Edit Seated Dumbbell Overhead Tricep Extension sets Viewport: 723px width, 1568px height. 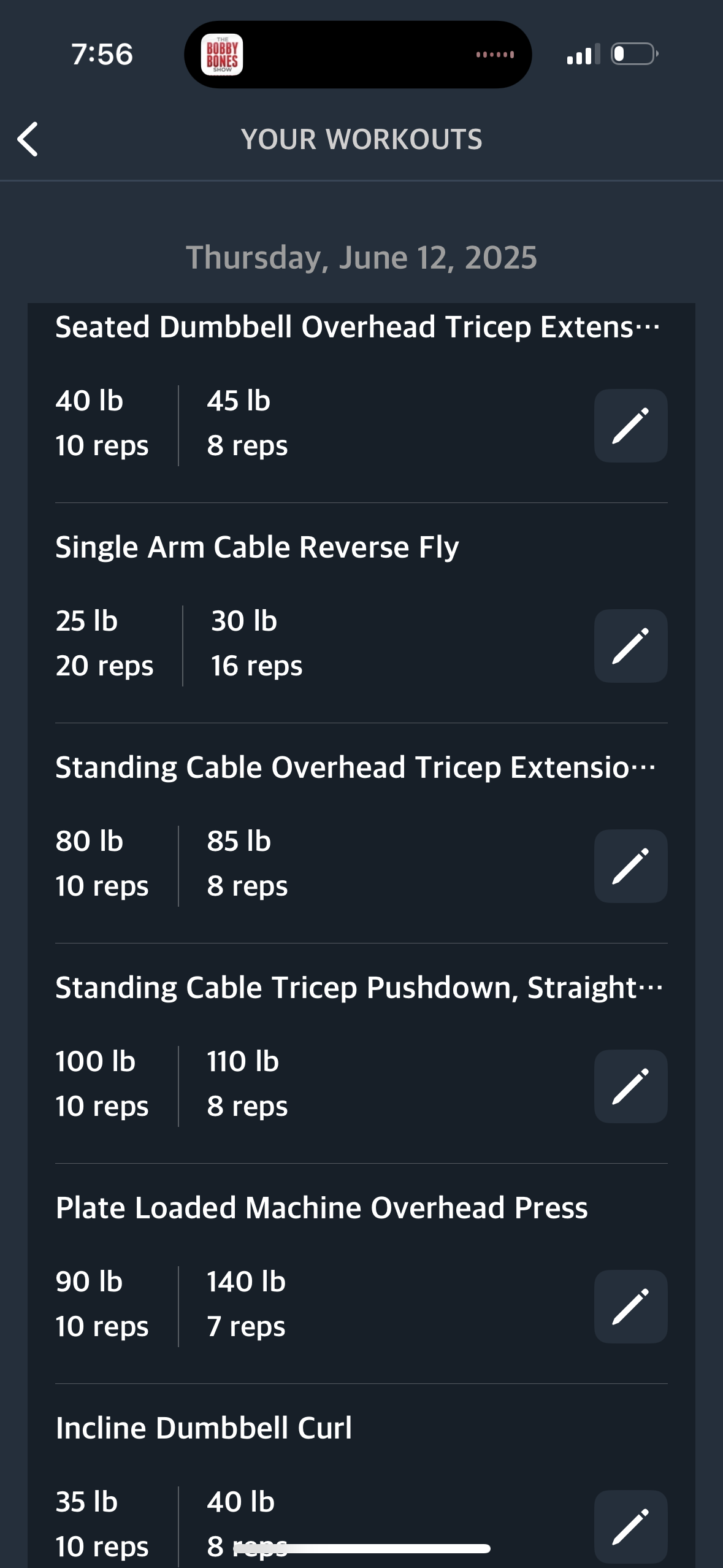point(630,426)
